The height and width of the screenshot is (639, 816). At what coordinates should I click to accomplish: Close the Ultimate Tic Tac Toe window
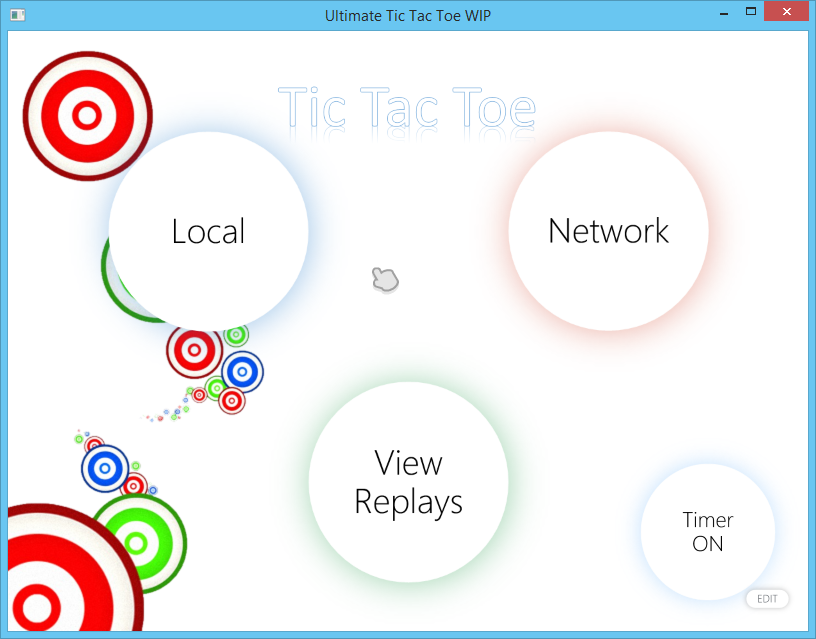(x=787, y=11)
